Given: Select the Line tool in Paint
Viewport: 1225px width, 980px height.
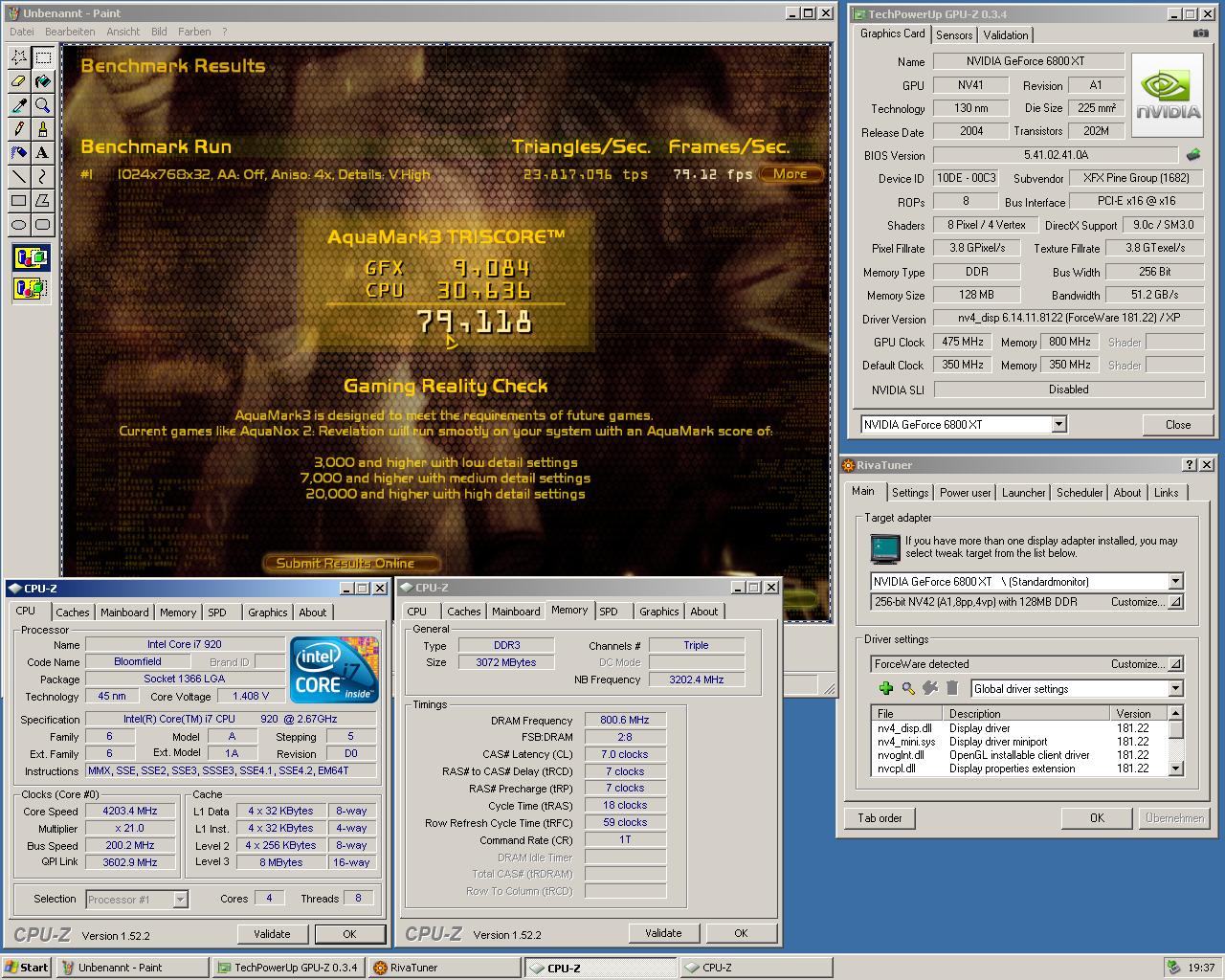Looking at the screenshot, I should pyautogui.click(x=18, y=176).
